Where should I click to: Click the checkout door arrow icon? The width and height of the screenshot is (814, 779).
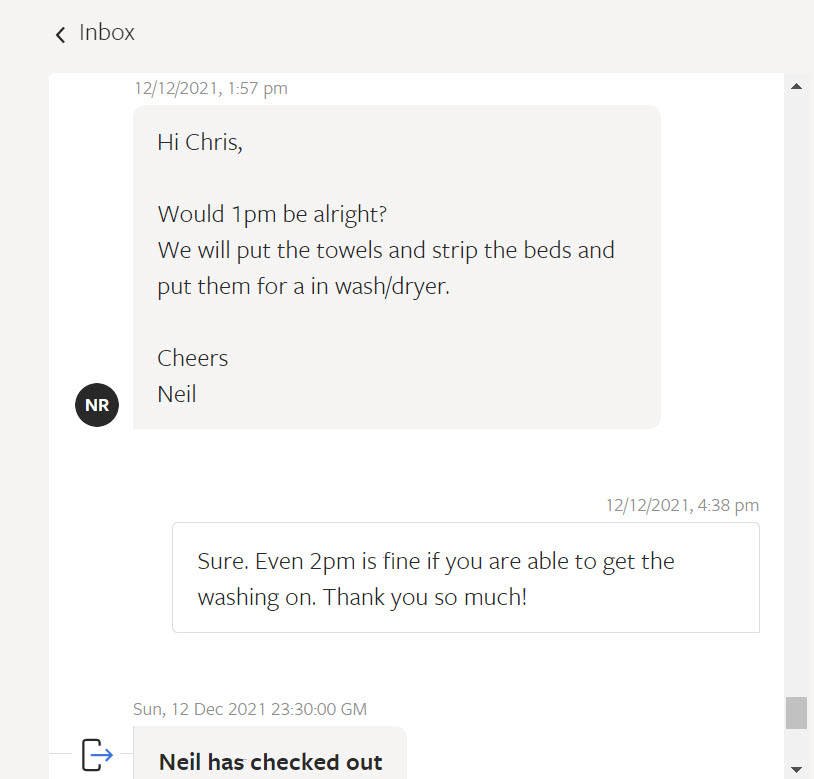click(x=97, y=754)
